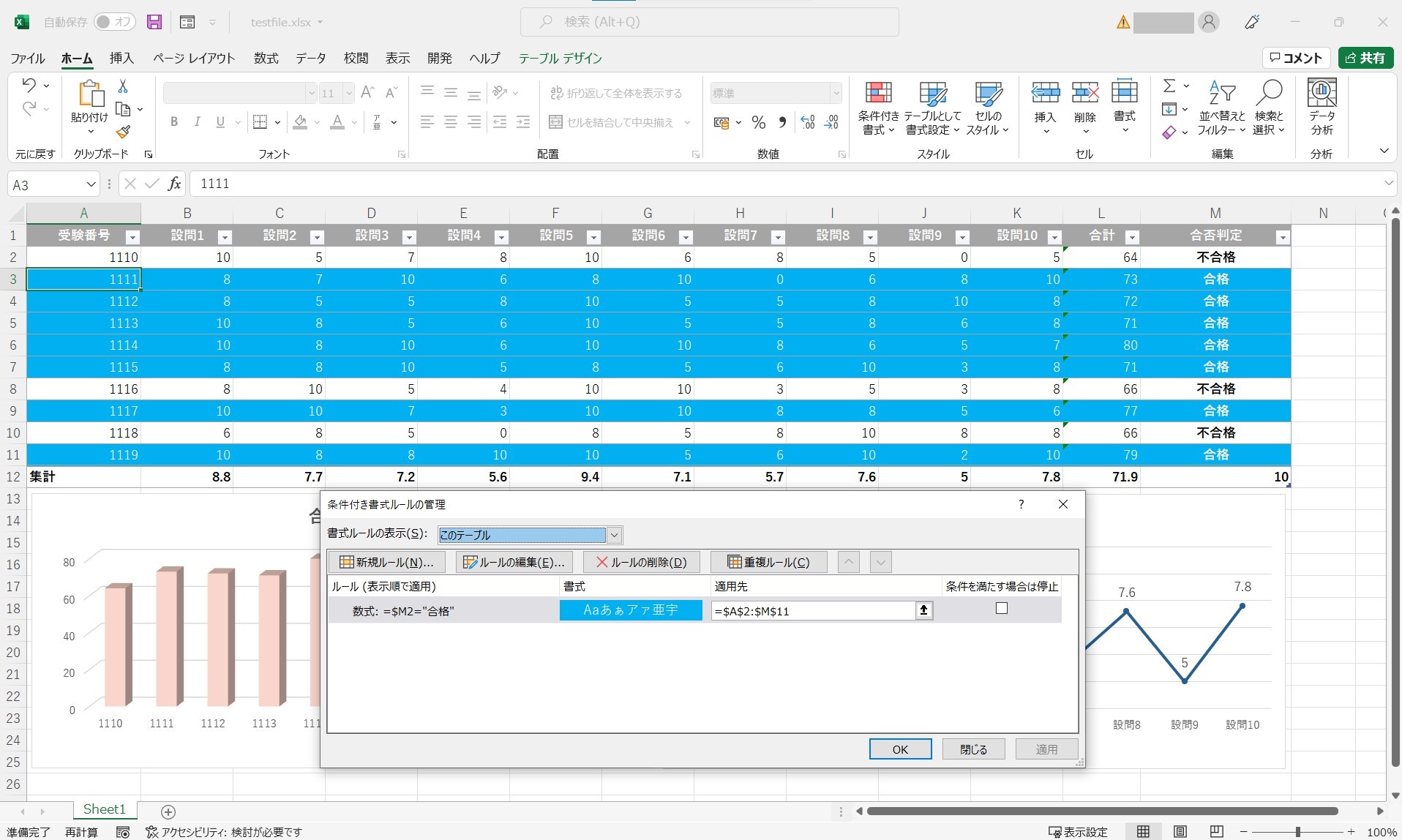Image resolution: width=1402 pixels, height=840 pixels.
Task: Expand the 書式ルールの表示 dropdown
Action: [x=614, y=535]
